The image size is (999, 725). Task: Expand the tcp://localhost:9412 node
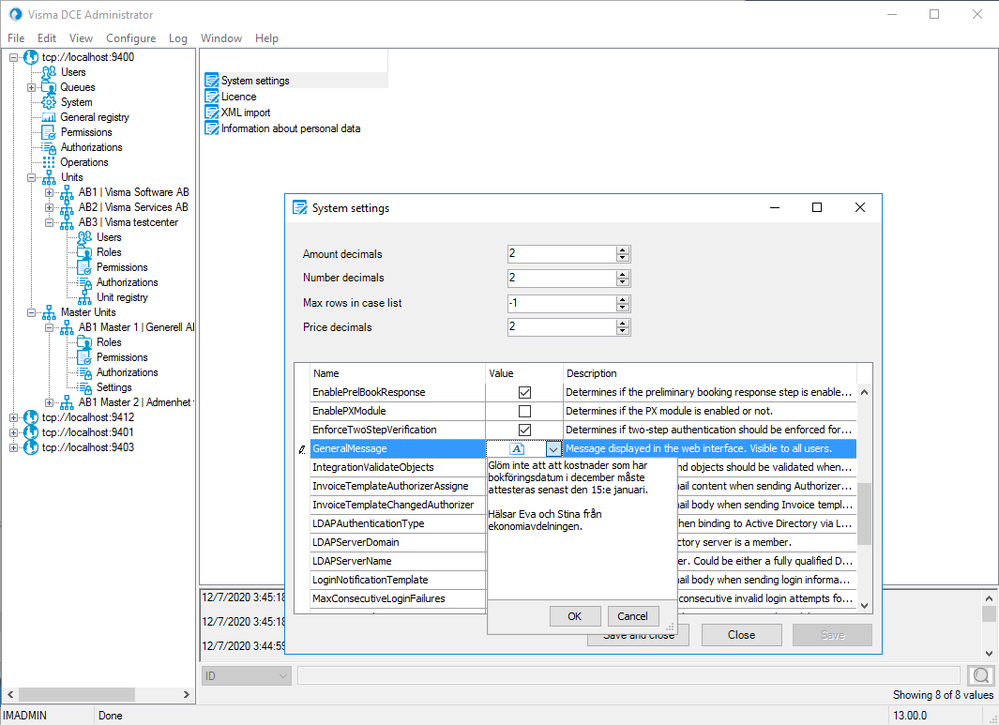point(13,418)
